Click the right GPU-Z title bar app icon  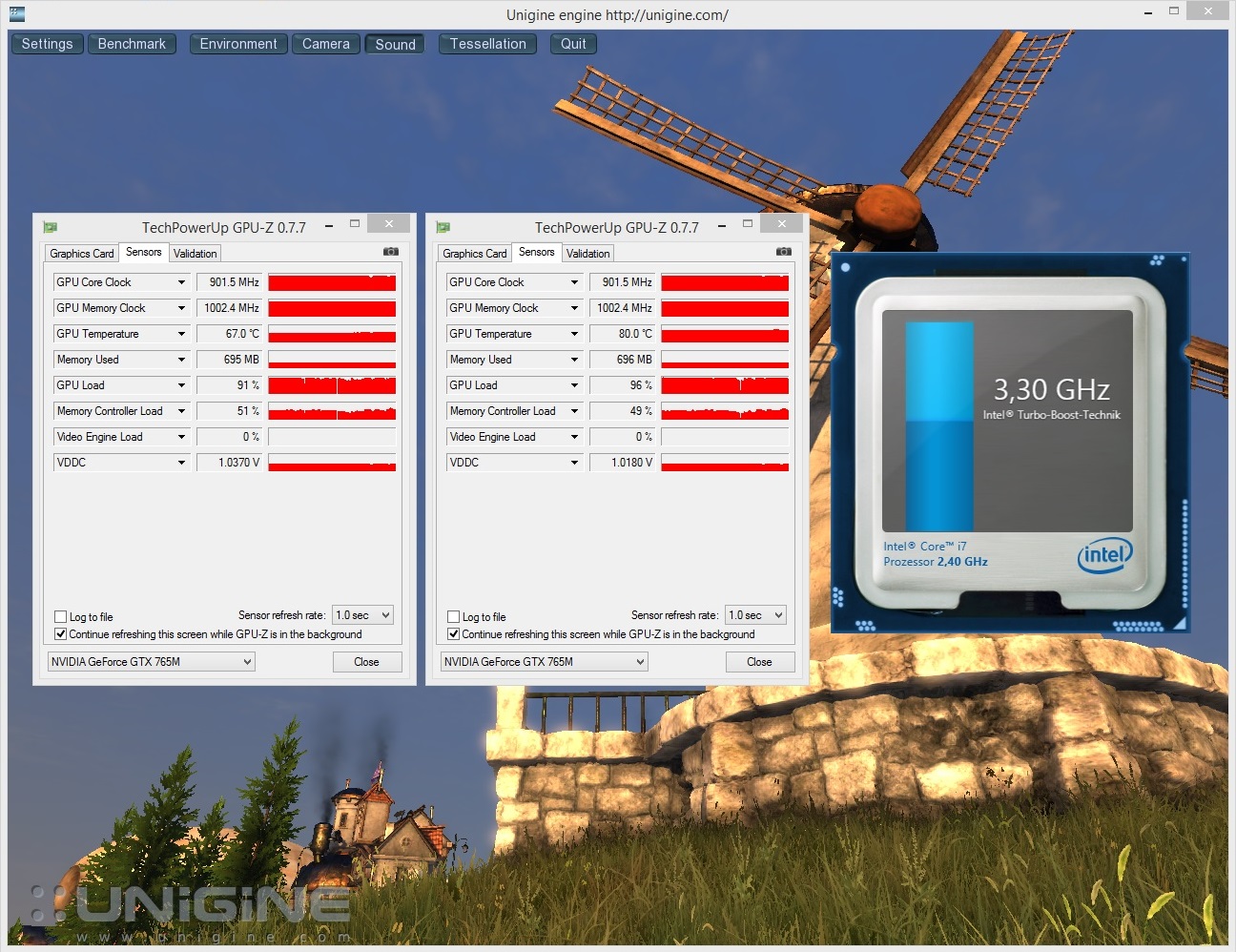click(x=443, y=227)
